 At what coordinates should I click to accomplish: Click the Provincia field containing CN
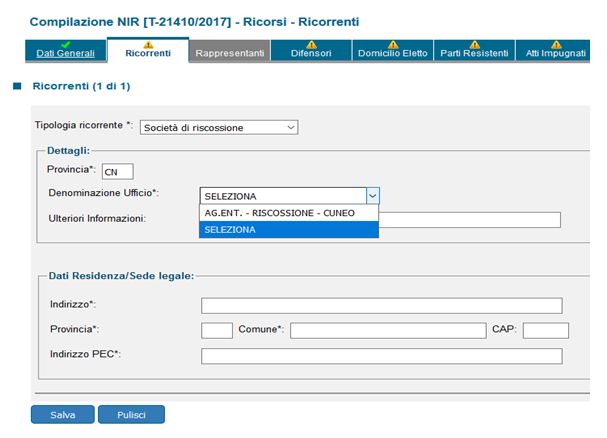(x=117, y=171)
